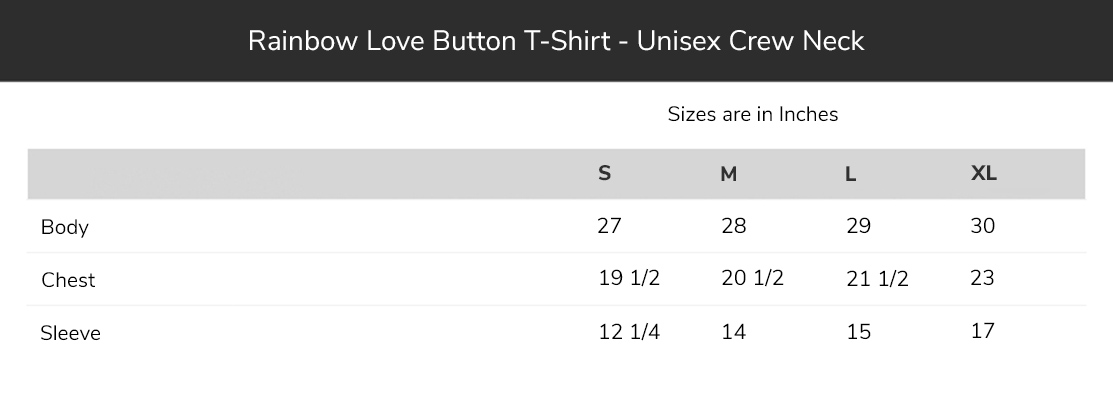
Task: Click Sleeve value 14 for M
Action: [733, 332]
